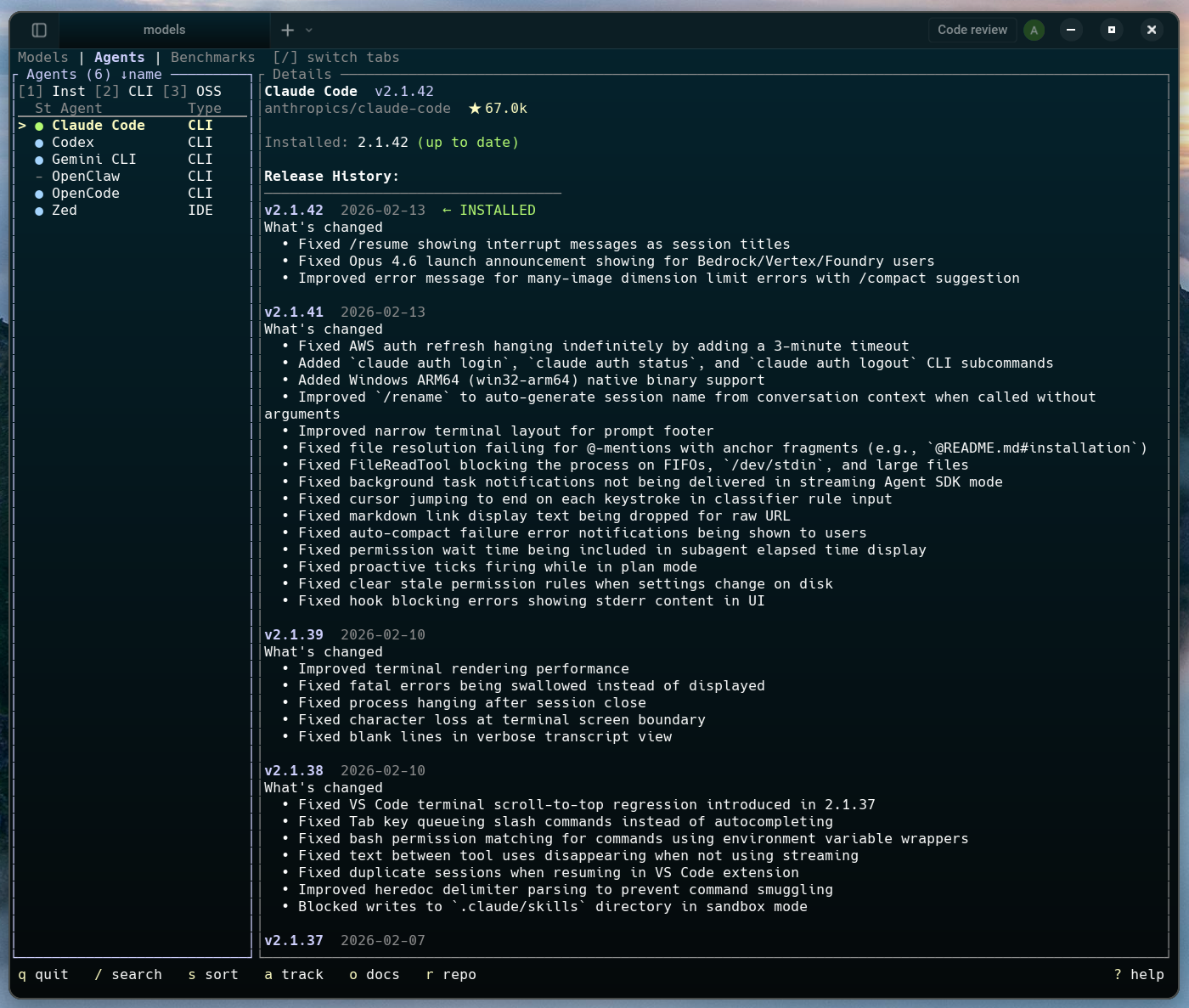Screen dimensions: 1189x1008
Task: Click the search shortcut in footer
Action: 128,975
